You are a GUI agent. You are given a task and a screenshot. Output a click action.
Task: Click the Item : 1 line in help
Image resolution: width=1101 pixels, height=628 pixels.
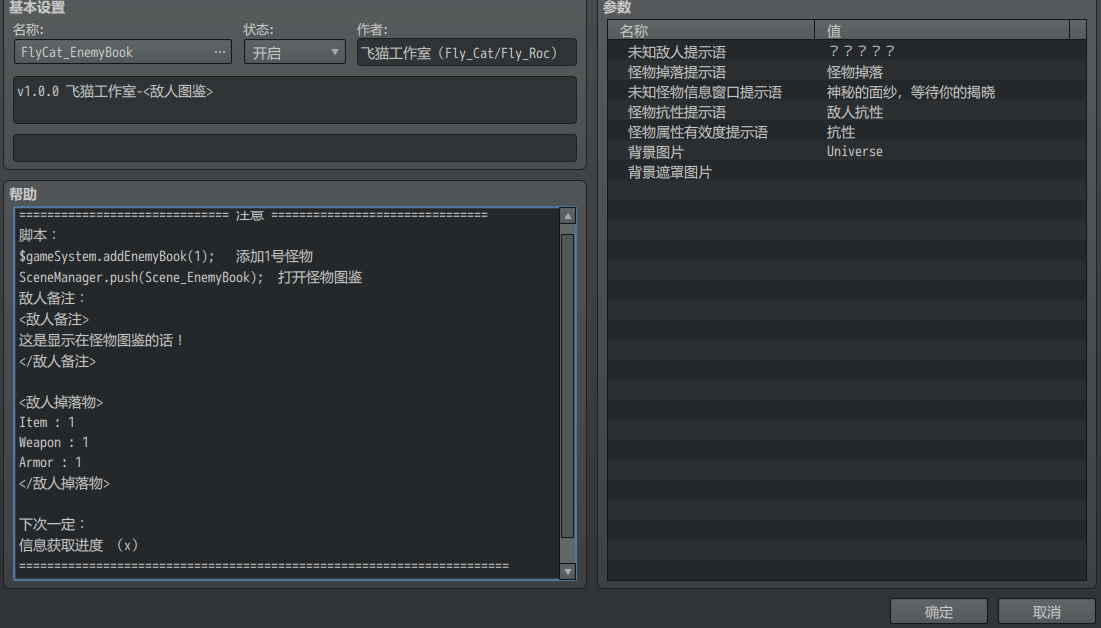(x=46, y=422)
